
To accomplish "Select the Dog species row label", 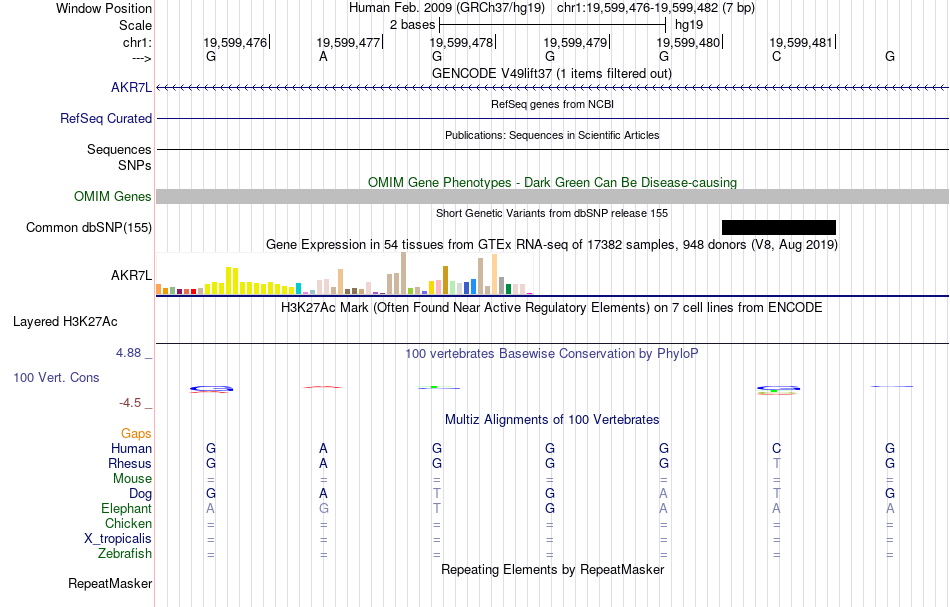I will click(140, 494).
